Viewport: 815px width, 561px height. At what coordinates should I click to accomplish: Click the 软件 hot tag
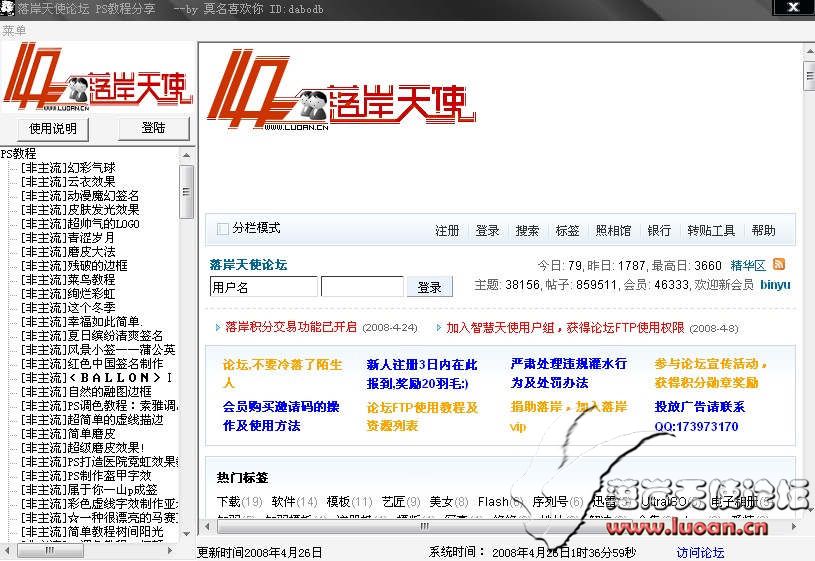[x=294, y=502]
